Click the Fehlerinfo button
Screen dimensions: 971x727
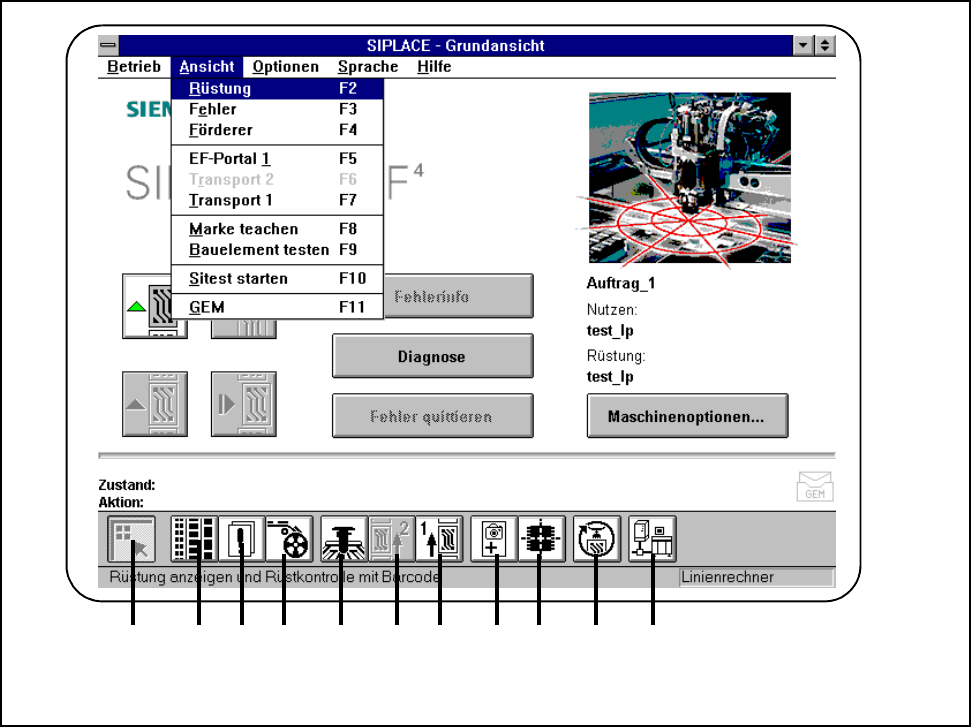[x=458, y=297]
